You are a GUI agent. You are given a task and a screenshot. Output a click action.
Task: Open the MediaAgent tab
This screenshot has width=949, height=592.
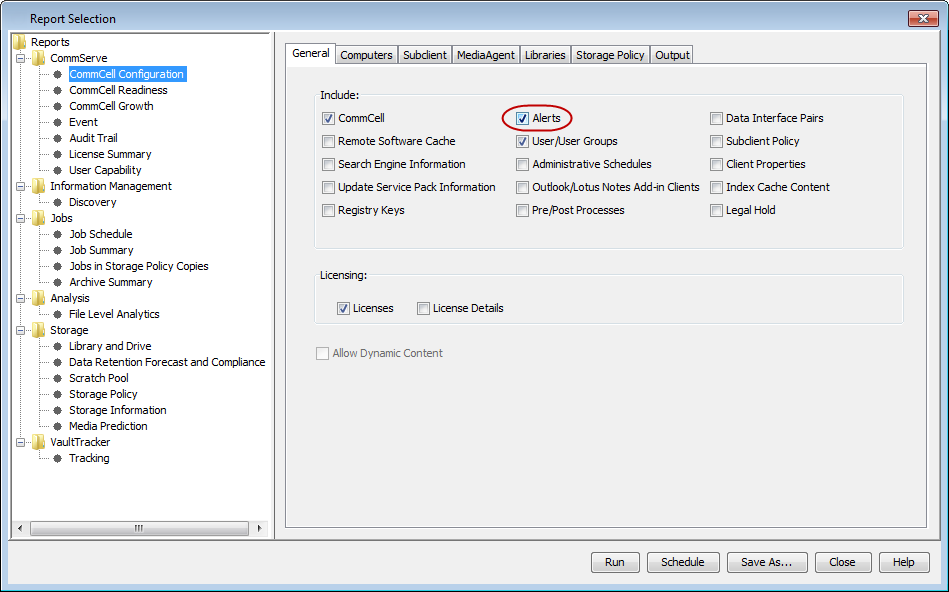485,55
